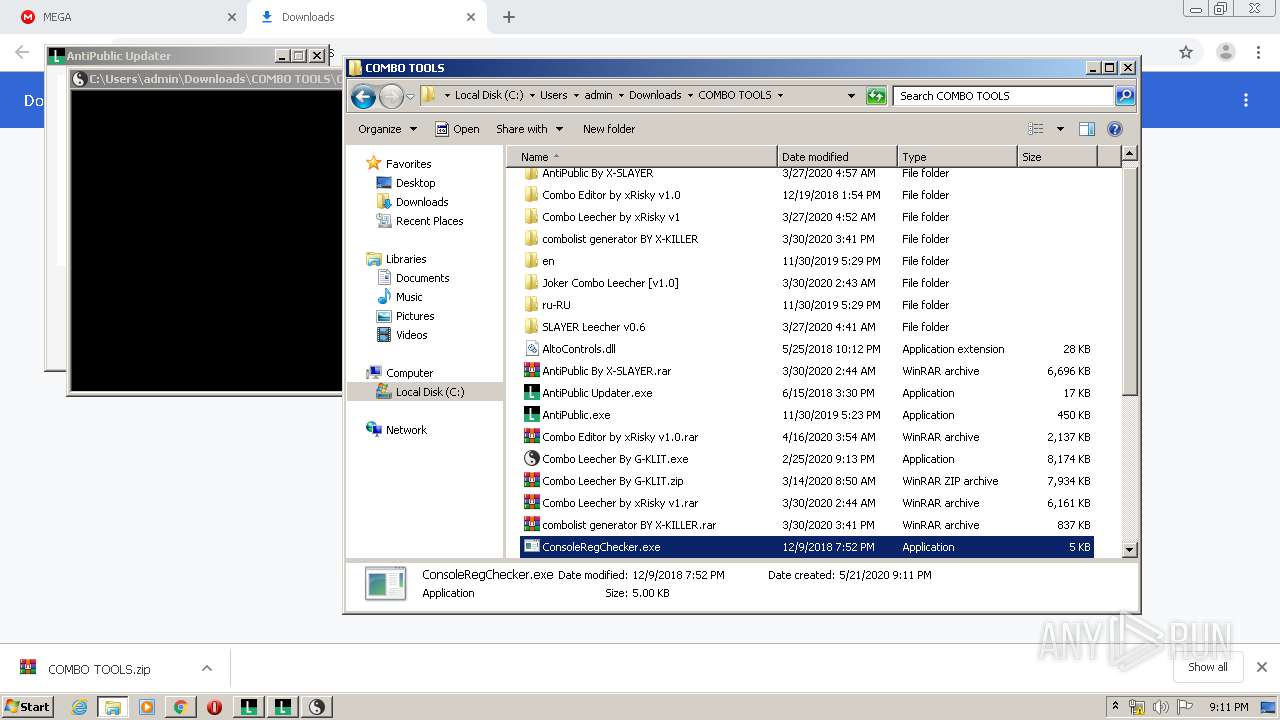Sort by Date modified column
This screenshot has height=720, width=1280.
[837, 157]
